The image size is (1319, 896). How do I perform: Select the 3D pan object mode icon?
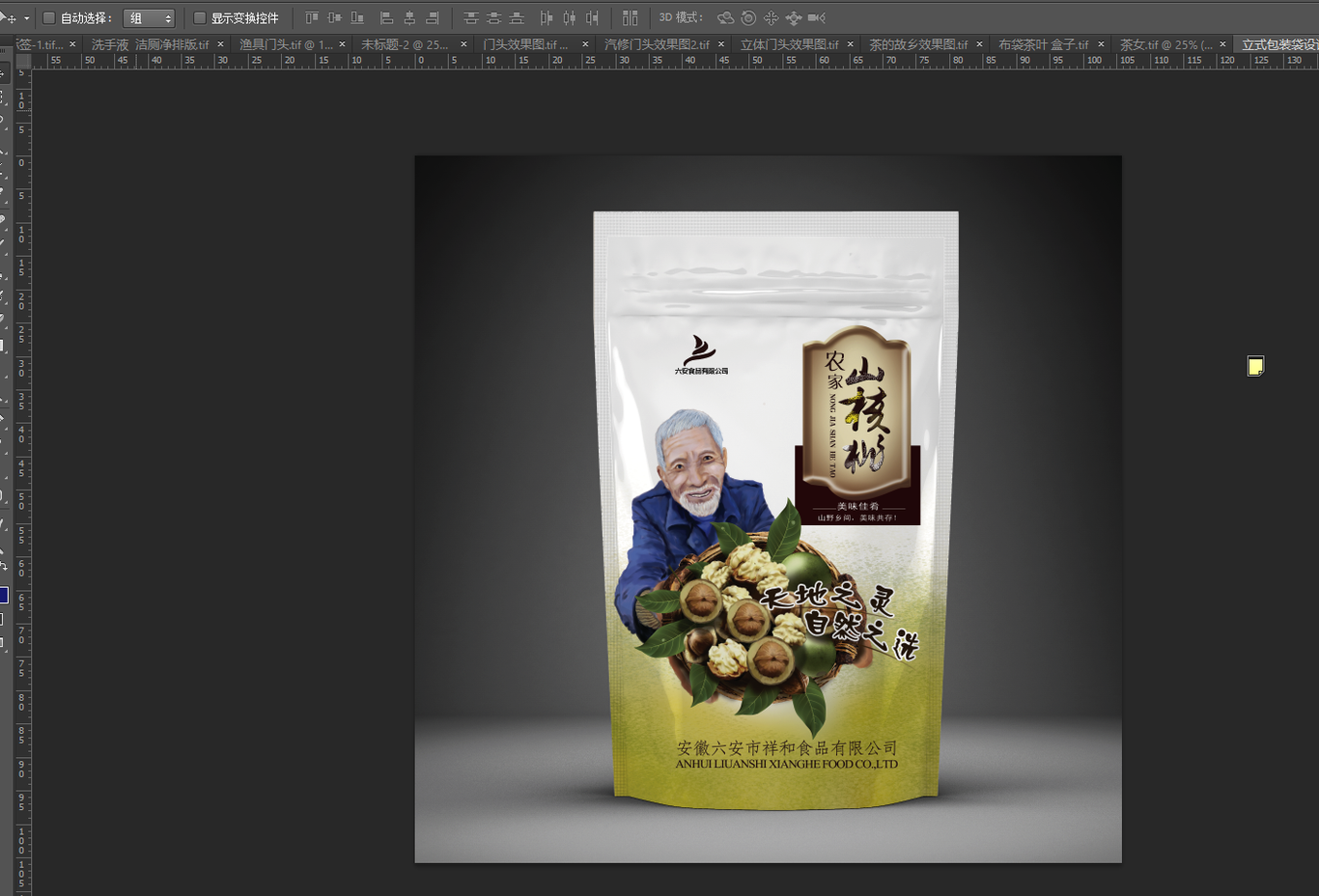click(x=771, y=17)
